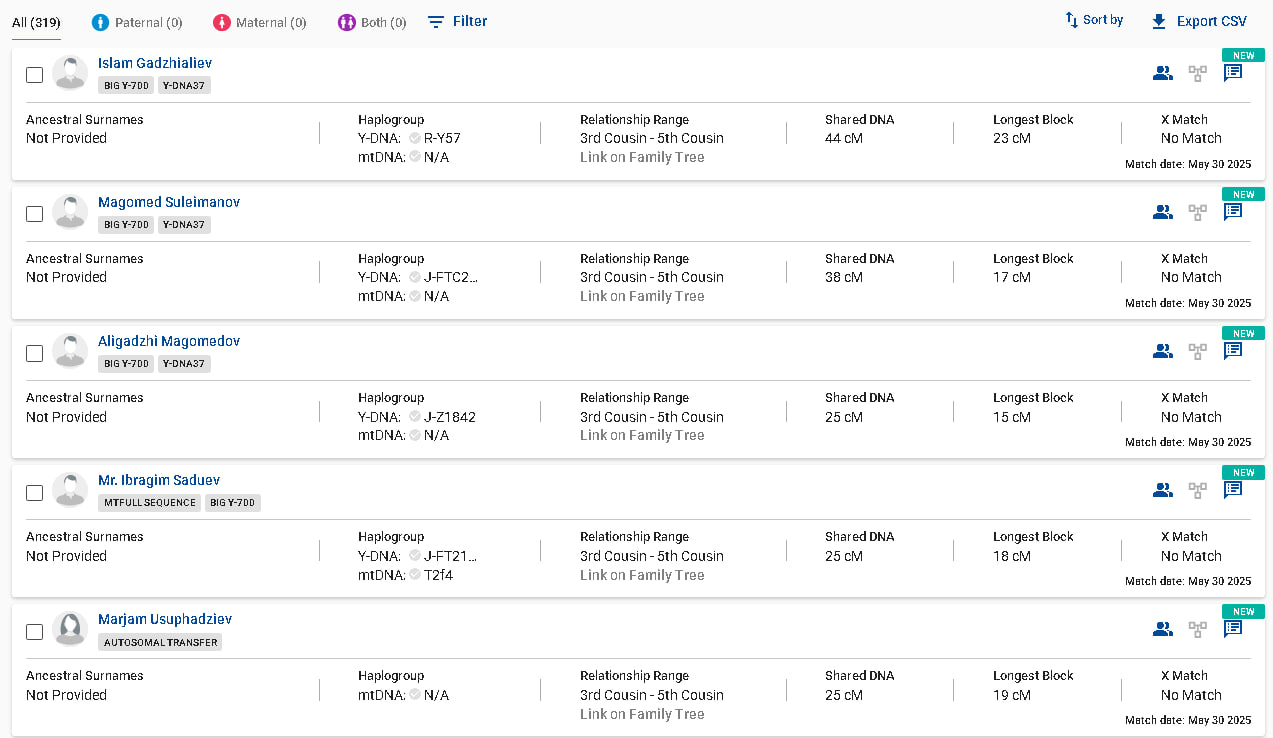Viewport: 1273px width, 738px height.
Task: Open In Common With for Marjam Usuphadziev
Action: [1162, 628]
